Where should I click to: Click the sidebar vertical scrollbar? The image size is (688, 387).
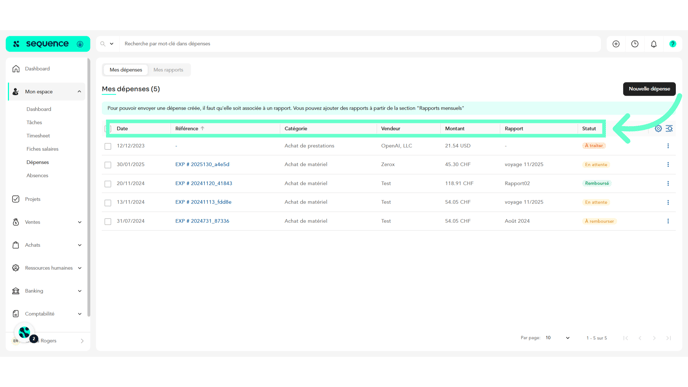click(89, 188)
